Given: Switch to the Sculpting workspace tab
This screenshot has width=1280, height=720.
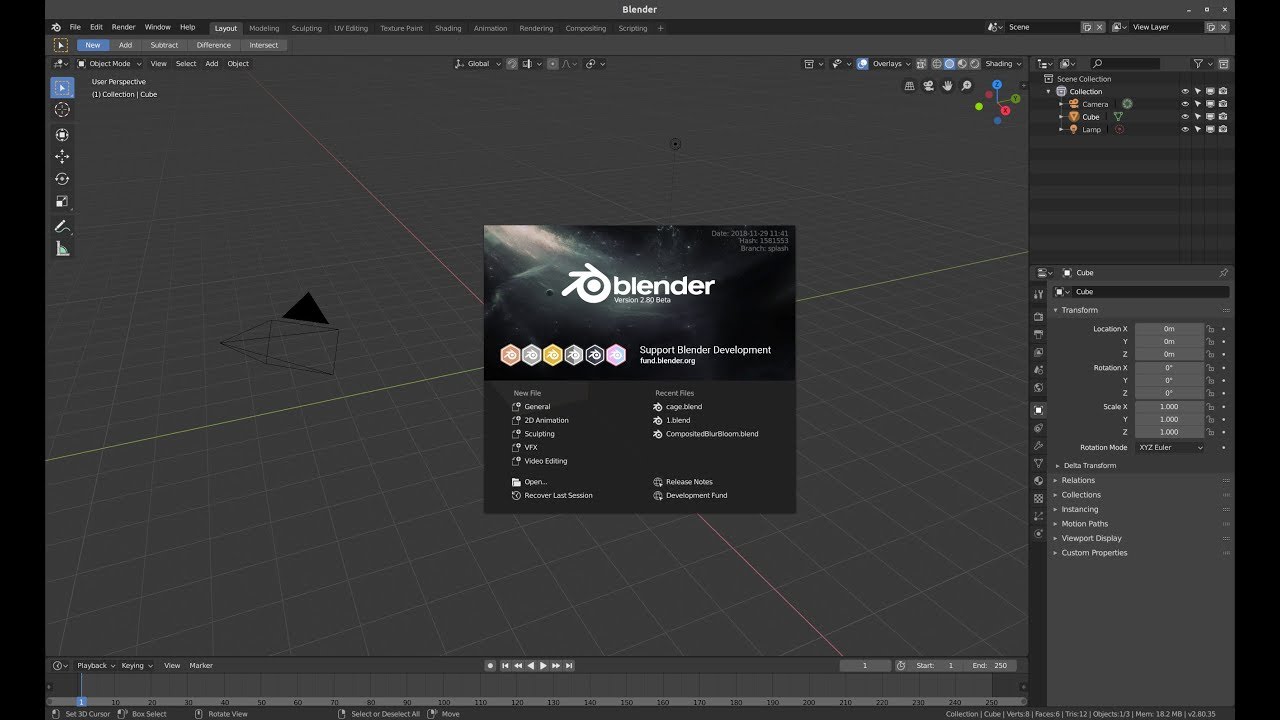Looking at the screenshot, I should 306,28.
